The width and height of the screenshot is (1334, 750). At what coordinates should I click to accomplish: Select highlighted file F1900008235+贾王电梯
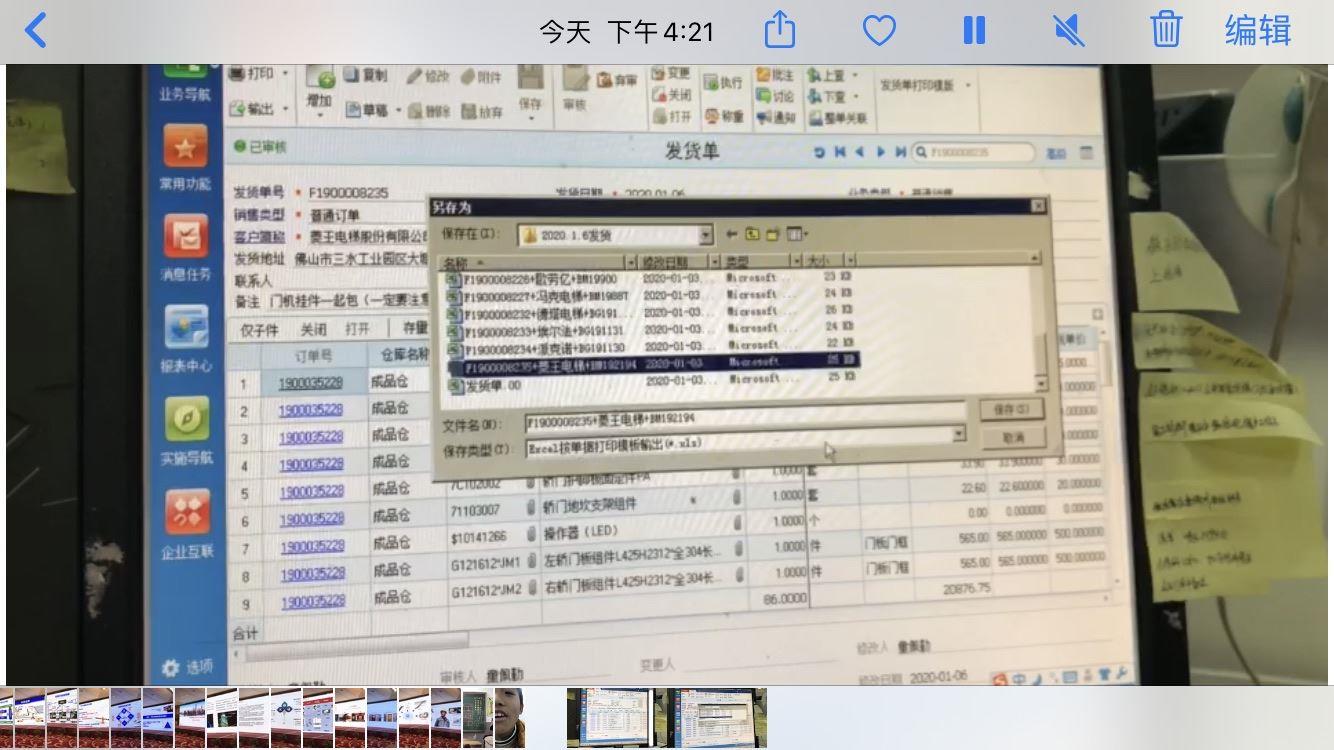(x=654, y=365)
